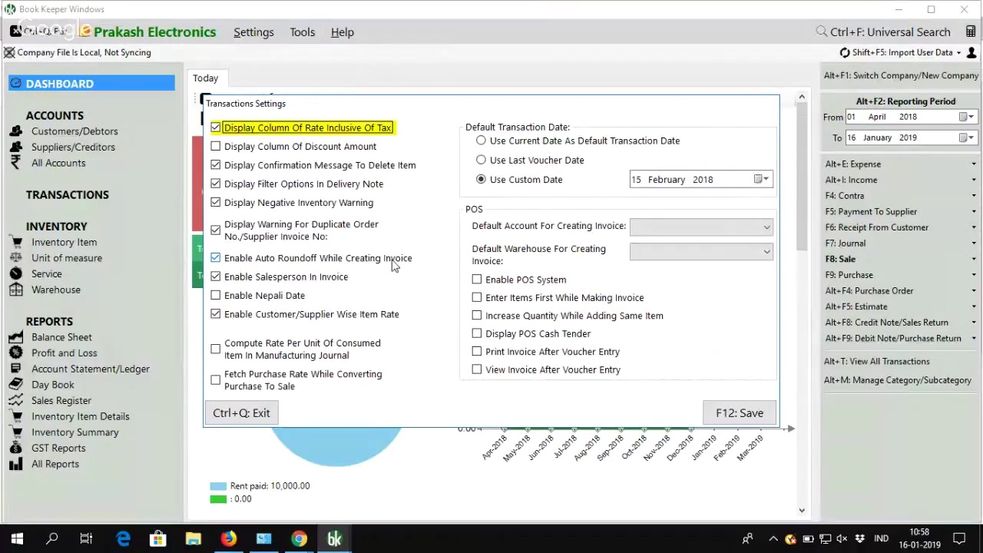Image resolution: width=983 pixels, height=553 pixels.
Task: Click the Warehouse icon in sidebar
Action: coord(15,290)
